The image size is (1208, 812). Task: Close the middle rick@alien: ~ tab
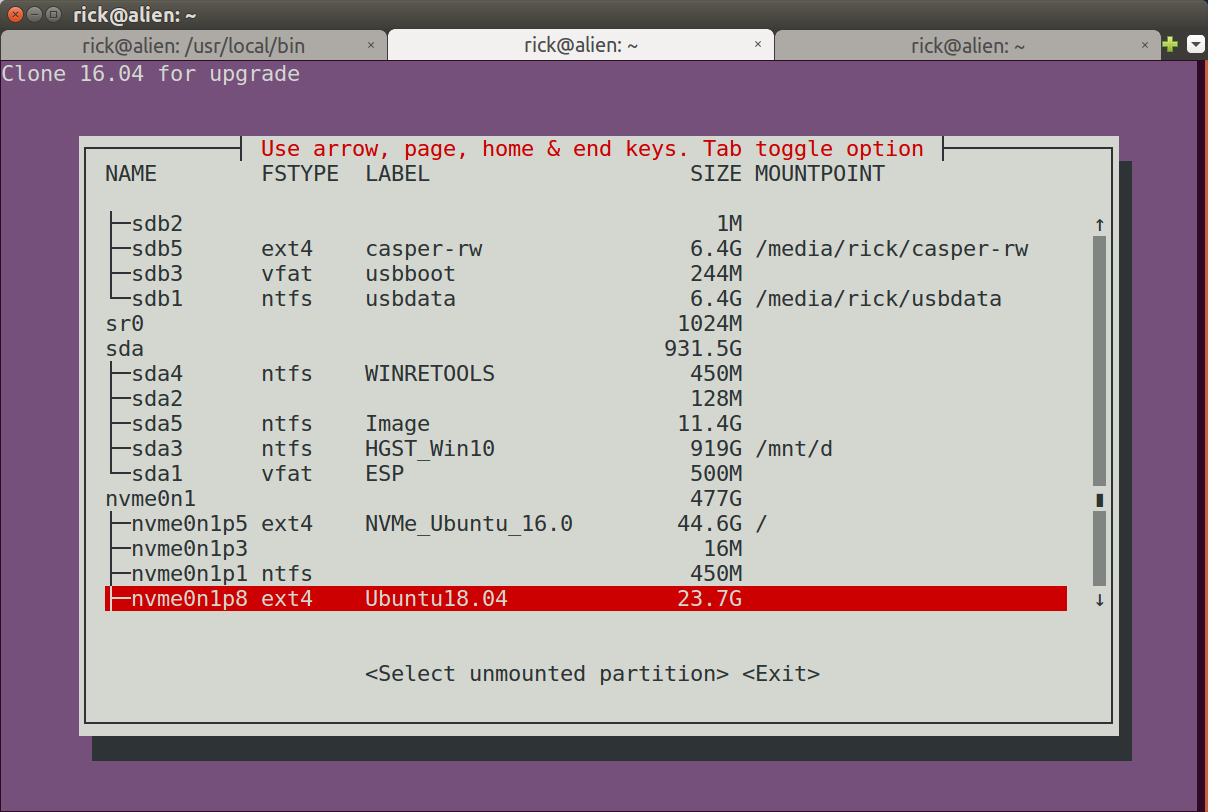(758, 45)
